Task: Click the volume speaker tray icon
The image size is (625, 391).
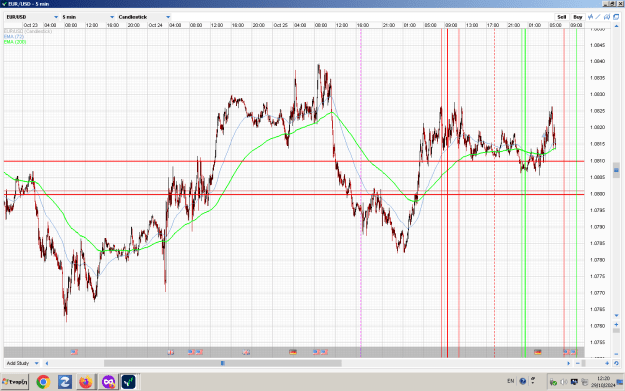Action: point(564,382)
